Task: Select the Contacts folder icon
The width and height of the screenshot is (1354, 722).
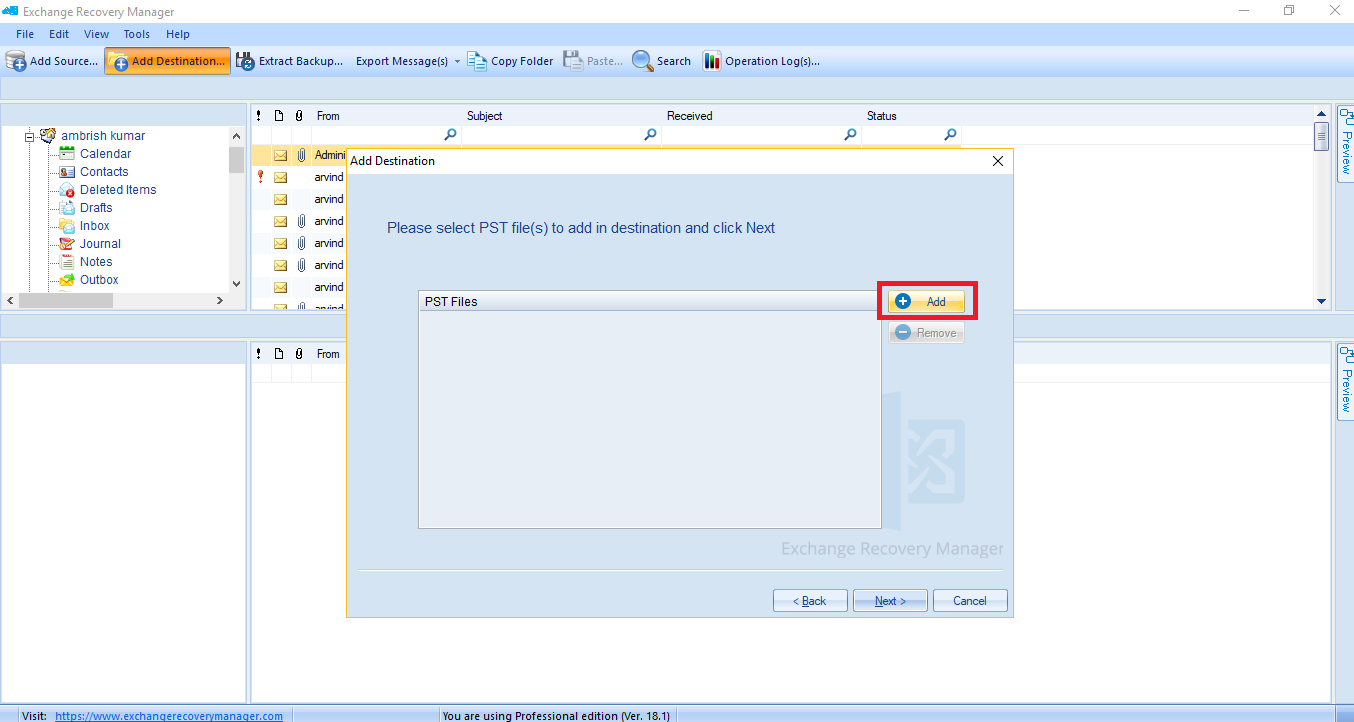Action: (67, 171)
